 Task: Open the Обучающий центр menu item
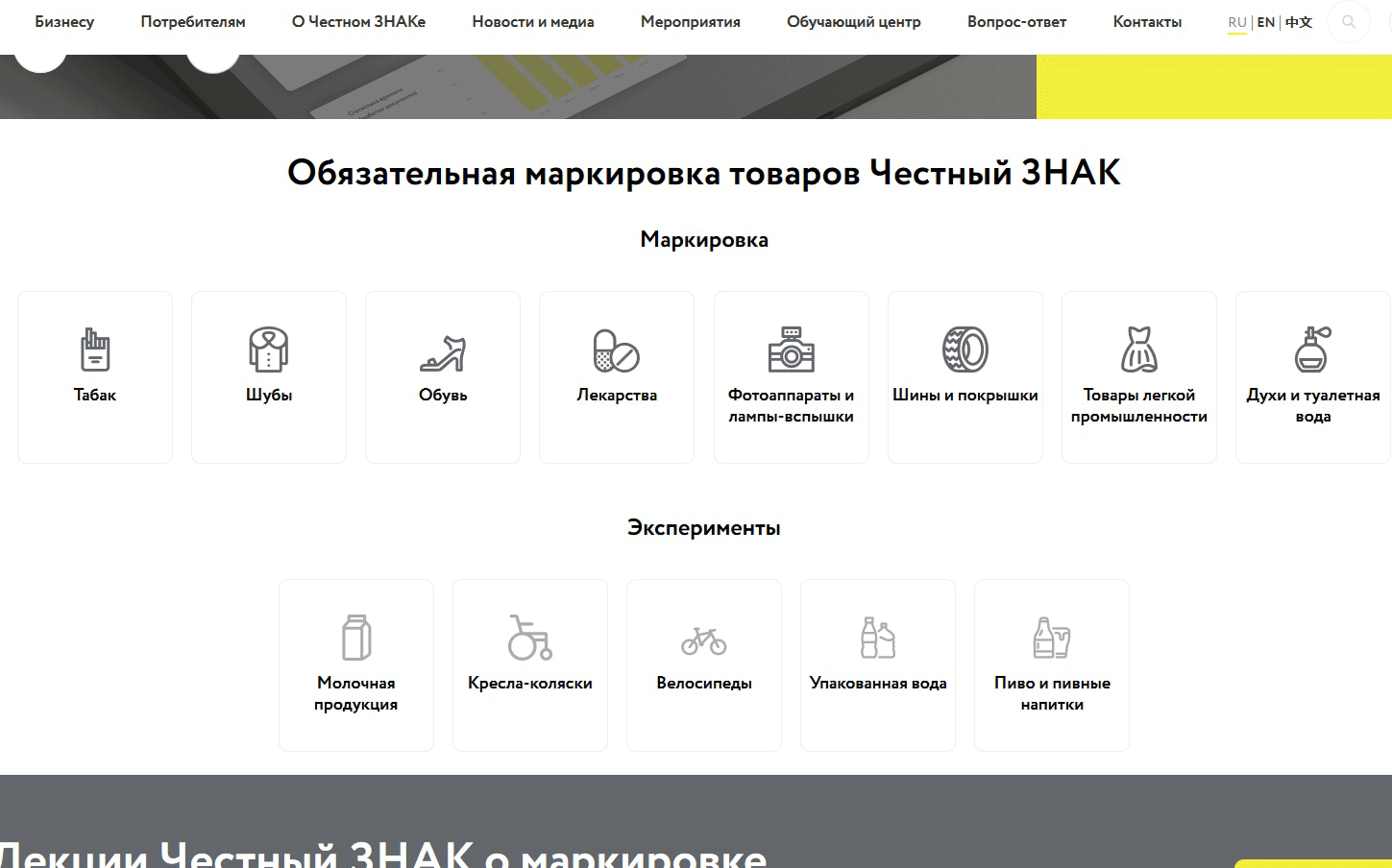[x=854, y=21]
